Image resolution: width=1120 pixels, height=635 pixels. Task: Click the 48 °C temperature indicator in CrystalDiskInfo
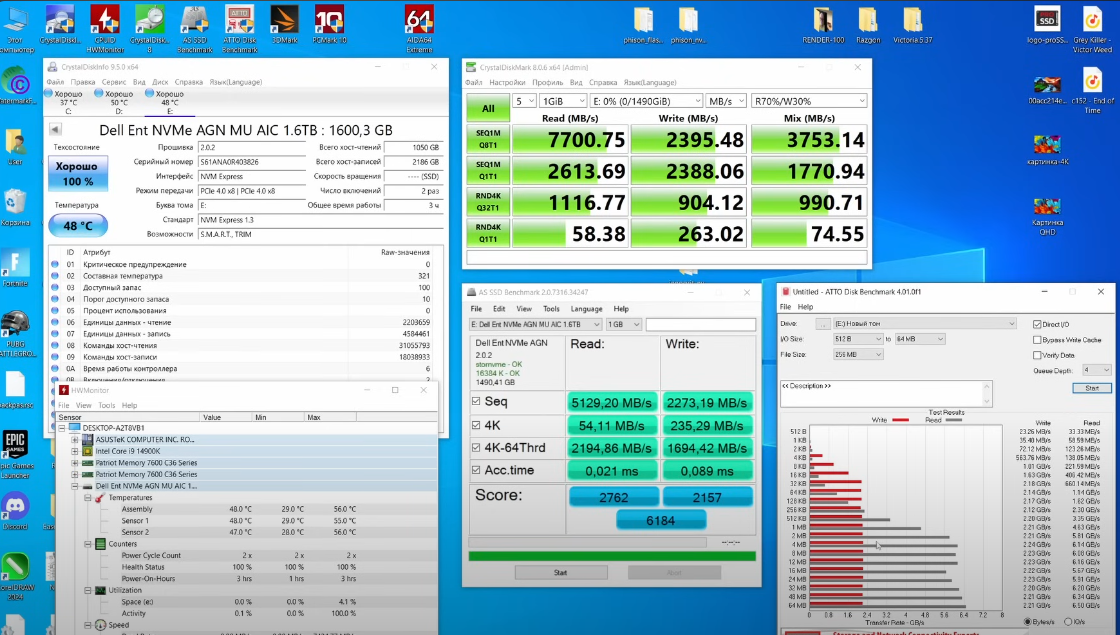pos(78,226)
